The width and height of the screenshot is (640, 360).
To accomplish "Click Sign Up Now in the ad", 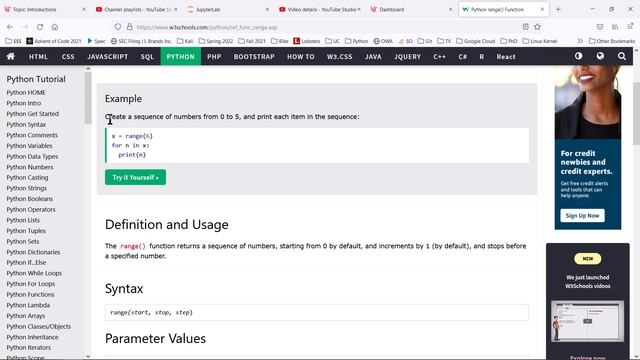I will click(582, 216).
